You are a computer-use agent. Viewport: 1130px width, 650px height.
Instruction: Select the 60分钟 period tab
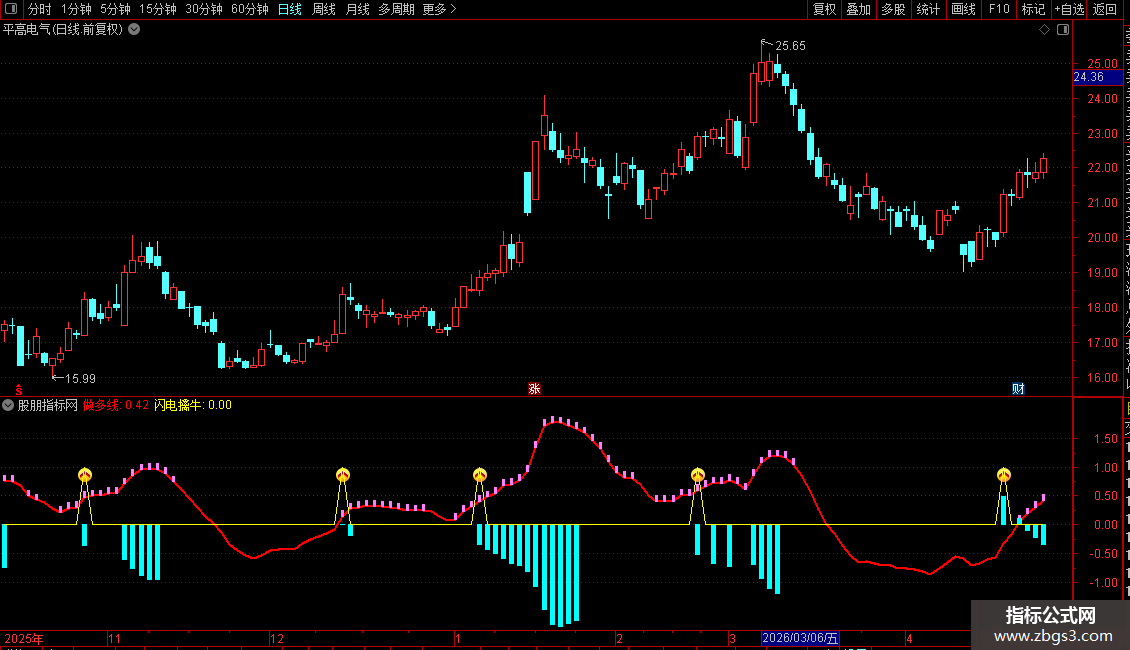pyautogui.click(x=250, y=9)
